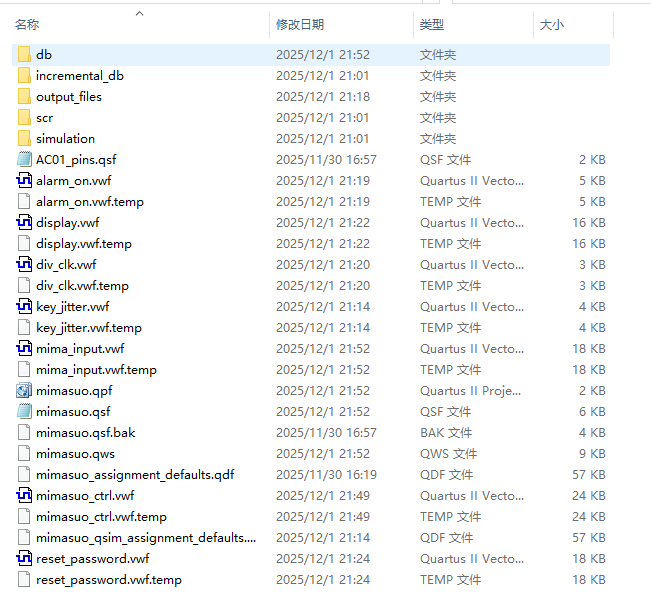The width and height of the screenshot is (651, 614).
Task: Click the alarm_on.vwf.temp file icon
Action: tap(24, 201)
